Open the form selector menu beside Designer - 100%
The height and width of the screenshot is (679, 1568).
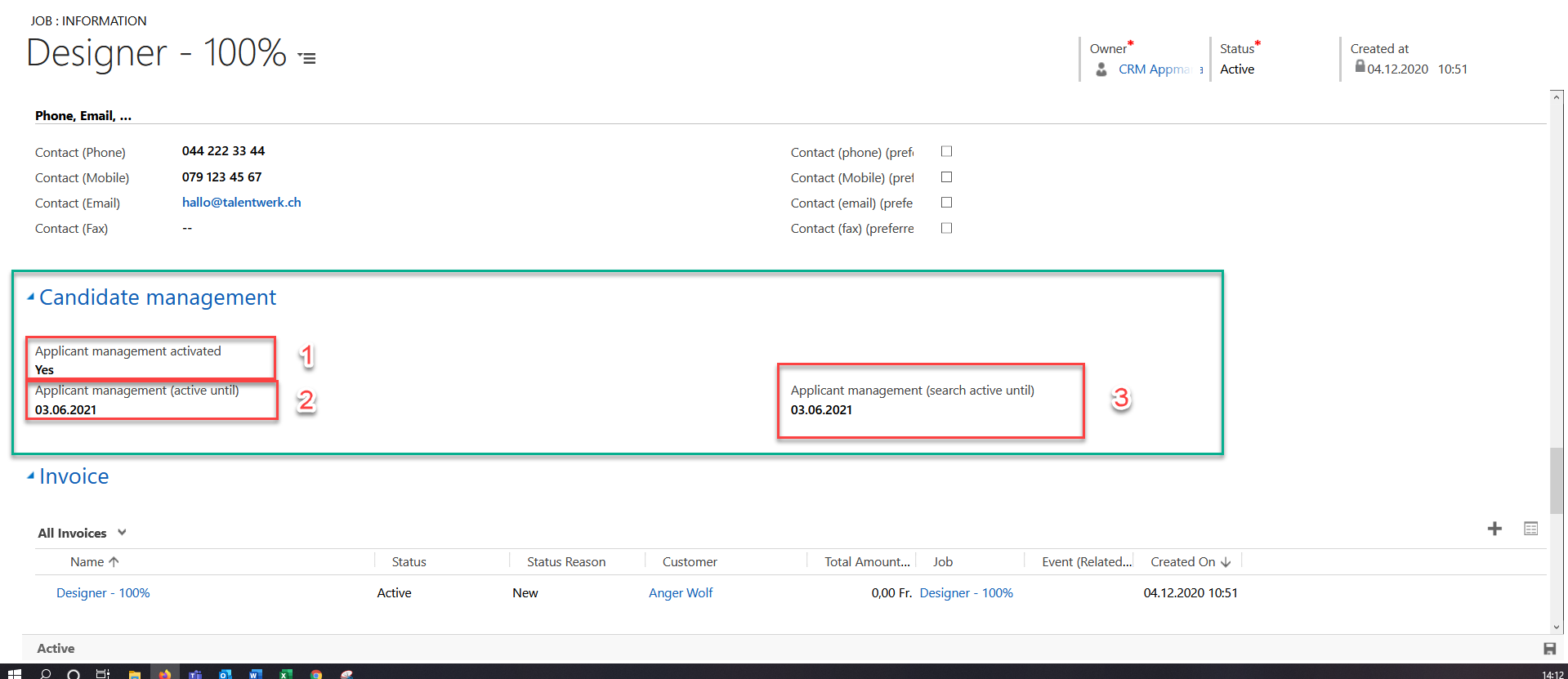306,58
